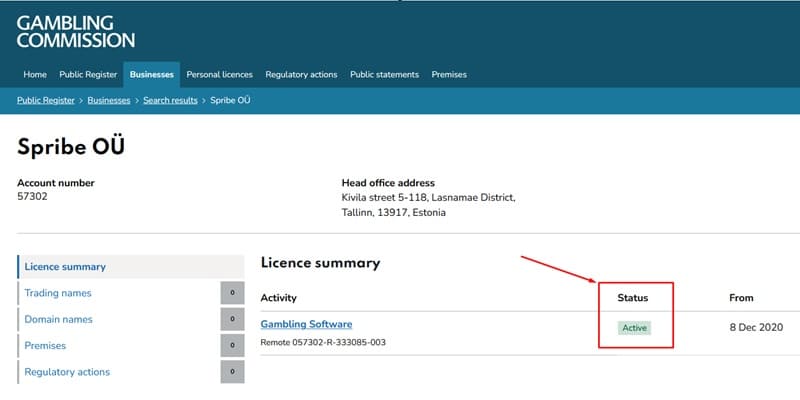Select the Tallinn, 13917, Estonia address line
The height and width of the screenshot is (400, 800).
click(393, 213)
